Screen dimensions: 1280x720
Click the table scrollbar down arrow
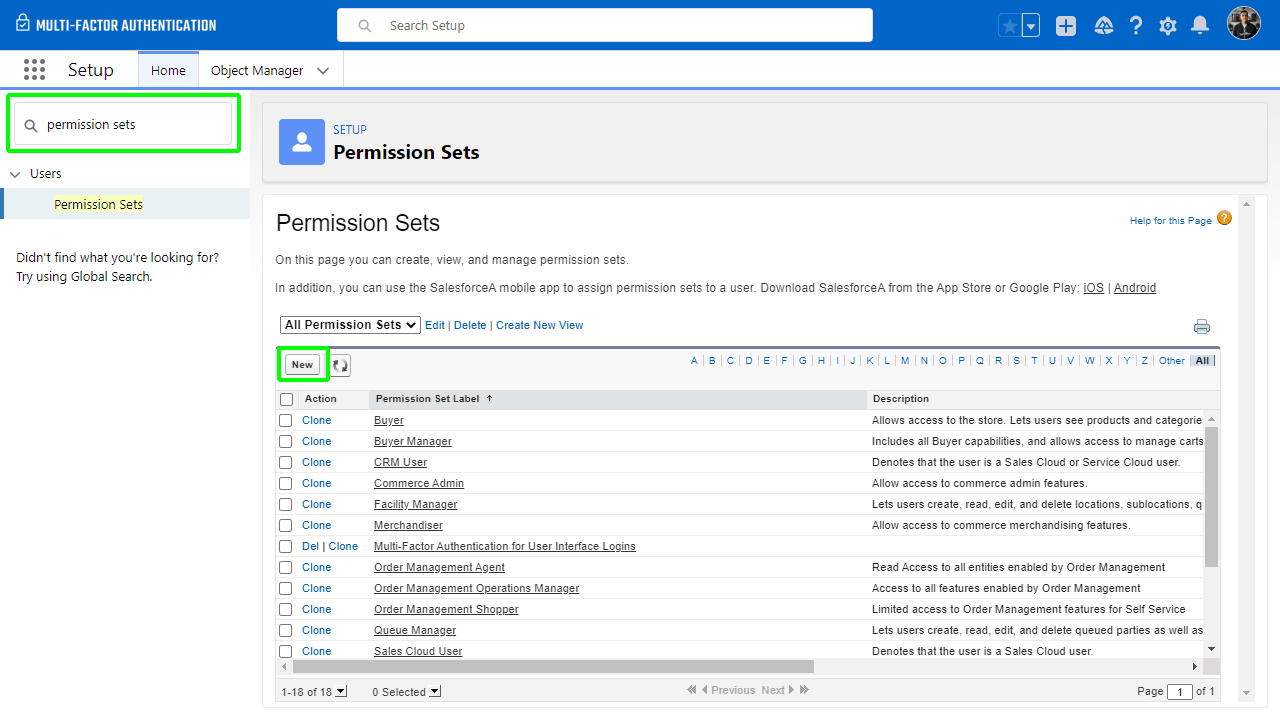[1211, 649]
